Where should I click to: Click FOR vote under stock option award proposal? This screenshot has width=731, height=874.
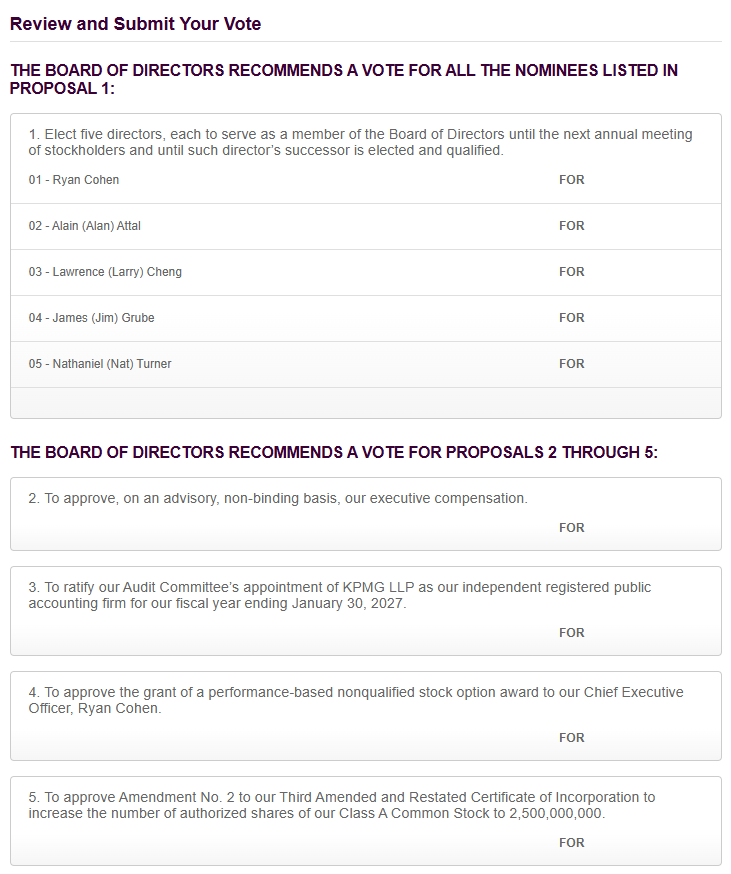coord(572,737)
